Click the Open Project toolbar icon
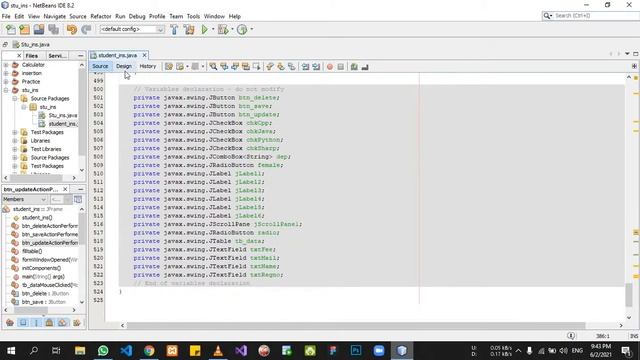Viewport: 640px width, 360px height. pos(39,29)
